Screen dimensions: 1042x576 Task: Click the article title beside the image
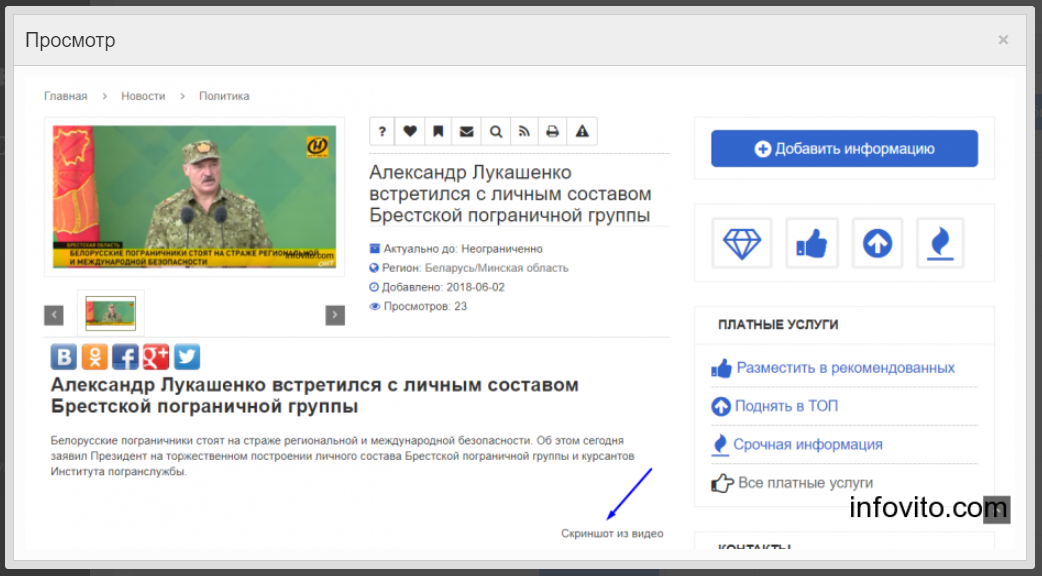click(510, 193)
